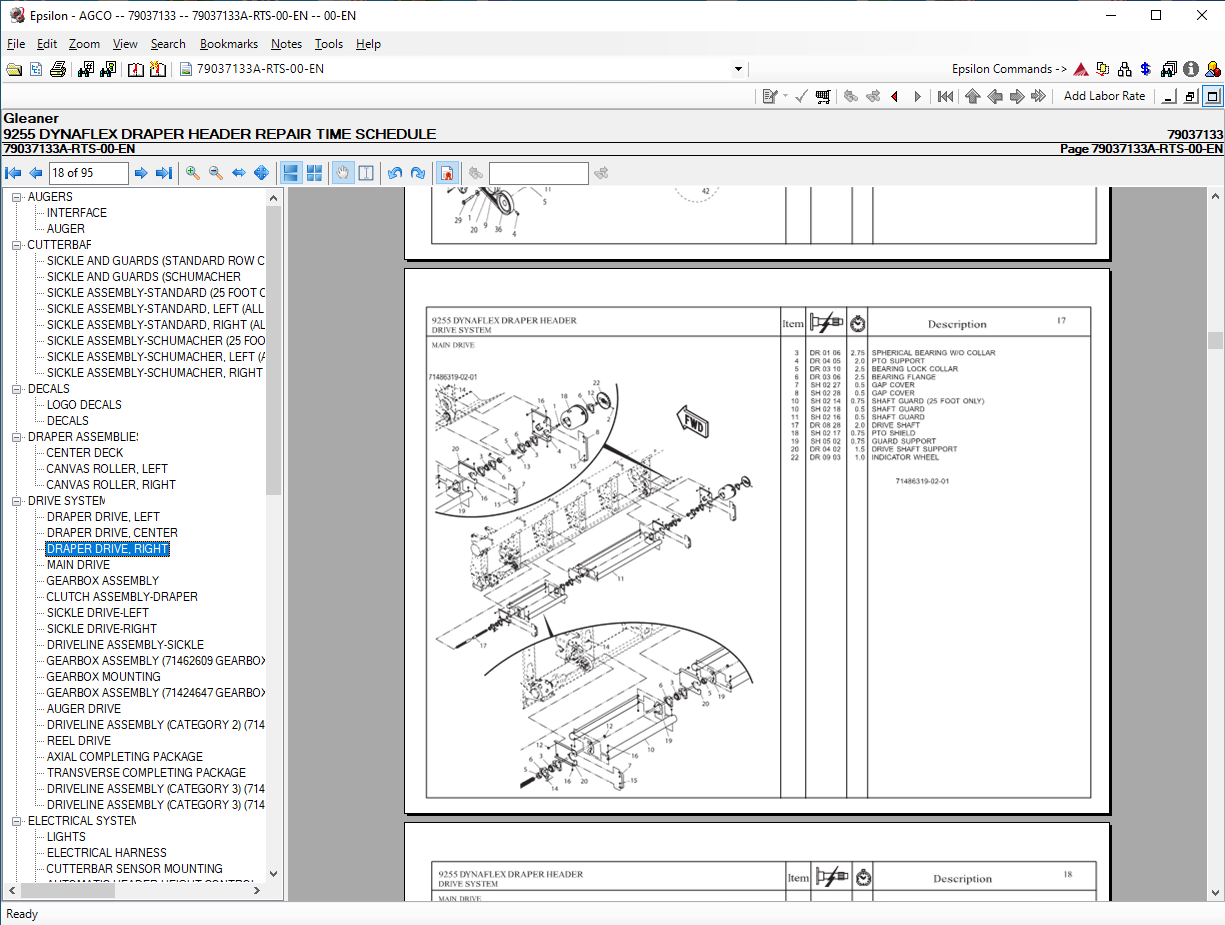This screenshot has height=925, width=1225.
Task: Open the document selector dropdown arrow
Action: [739, 69]
